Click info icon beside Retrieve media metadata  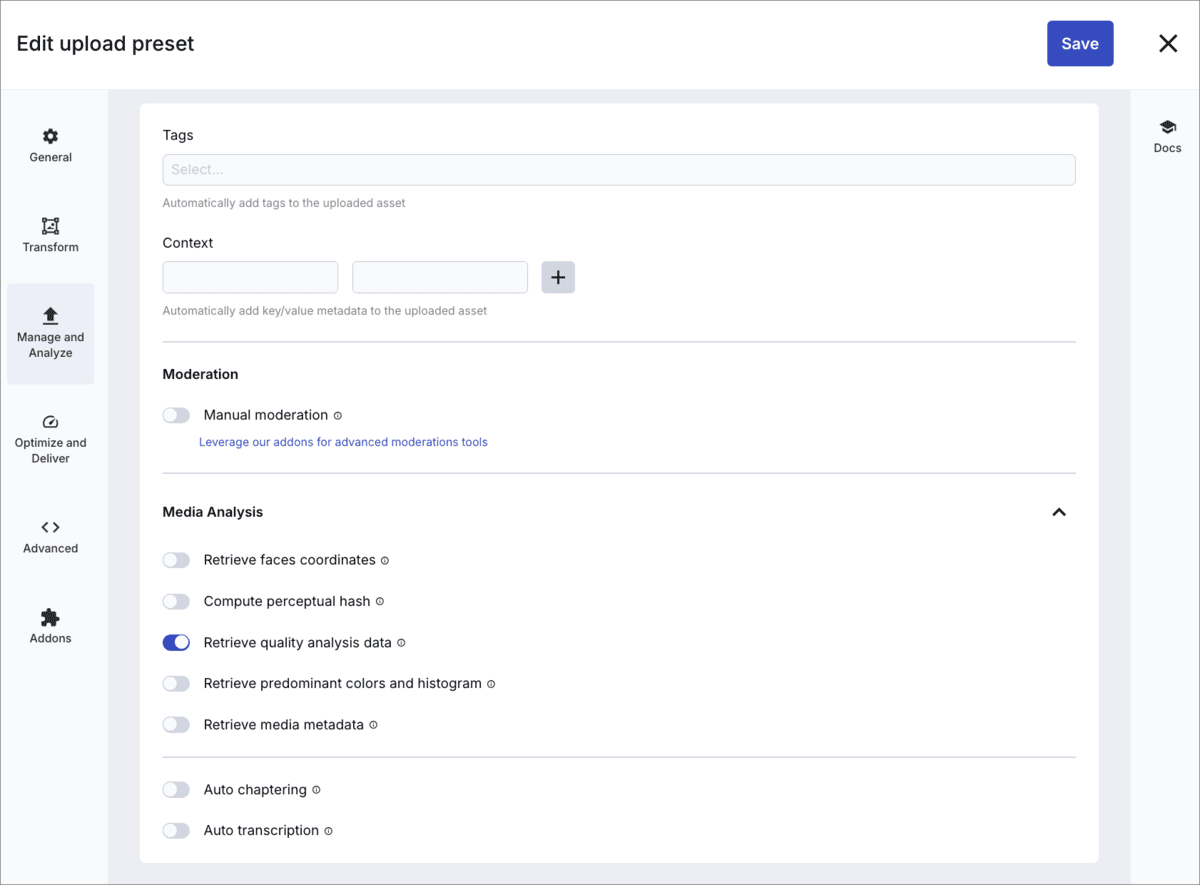(x=373, y=725)
